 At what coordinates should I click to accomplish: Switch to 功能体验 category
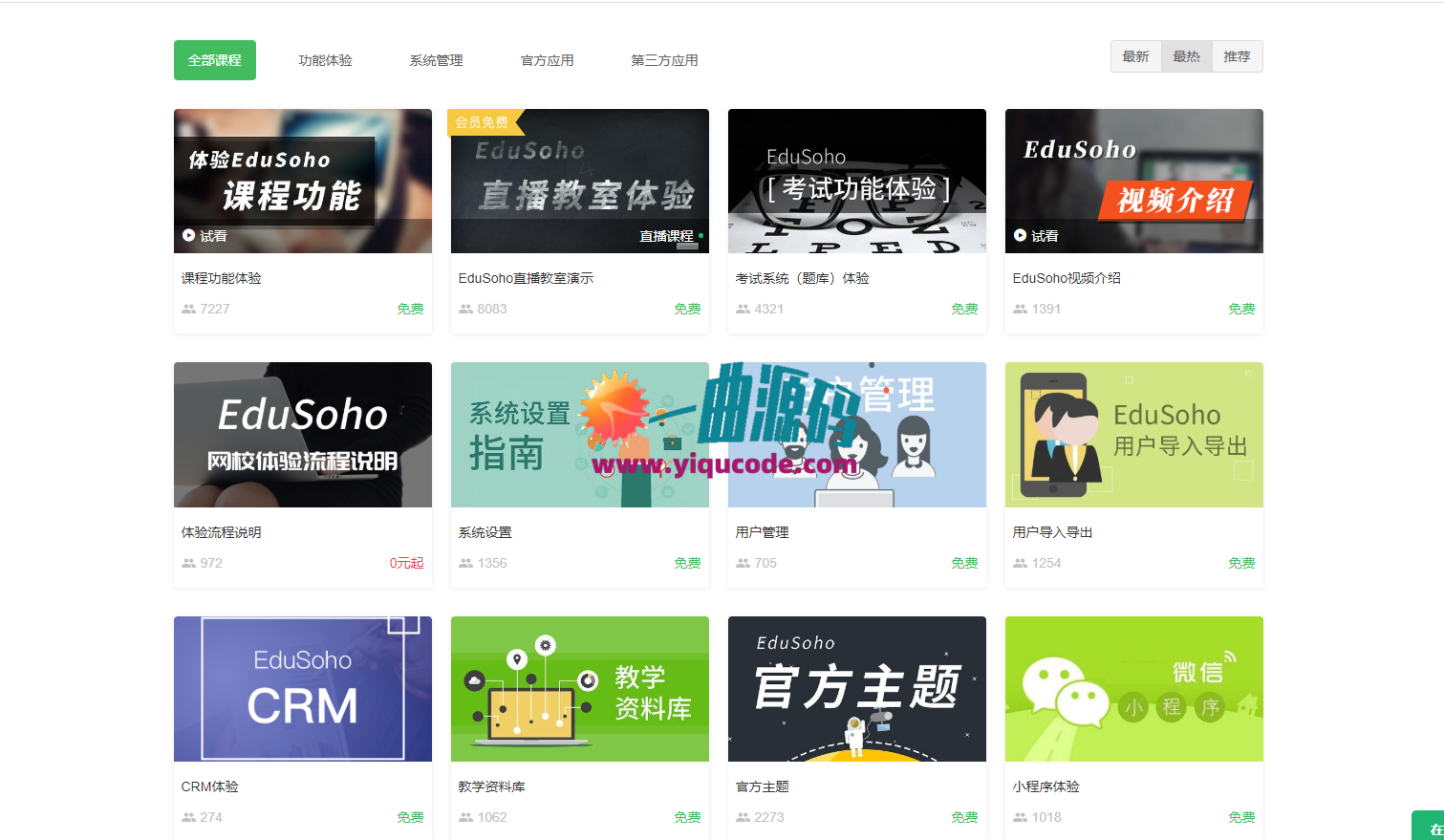[x=325, y=60]
